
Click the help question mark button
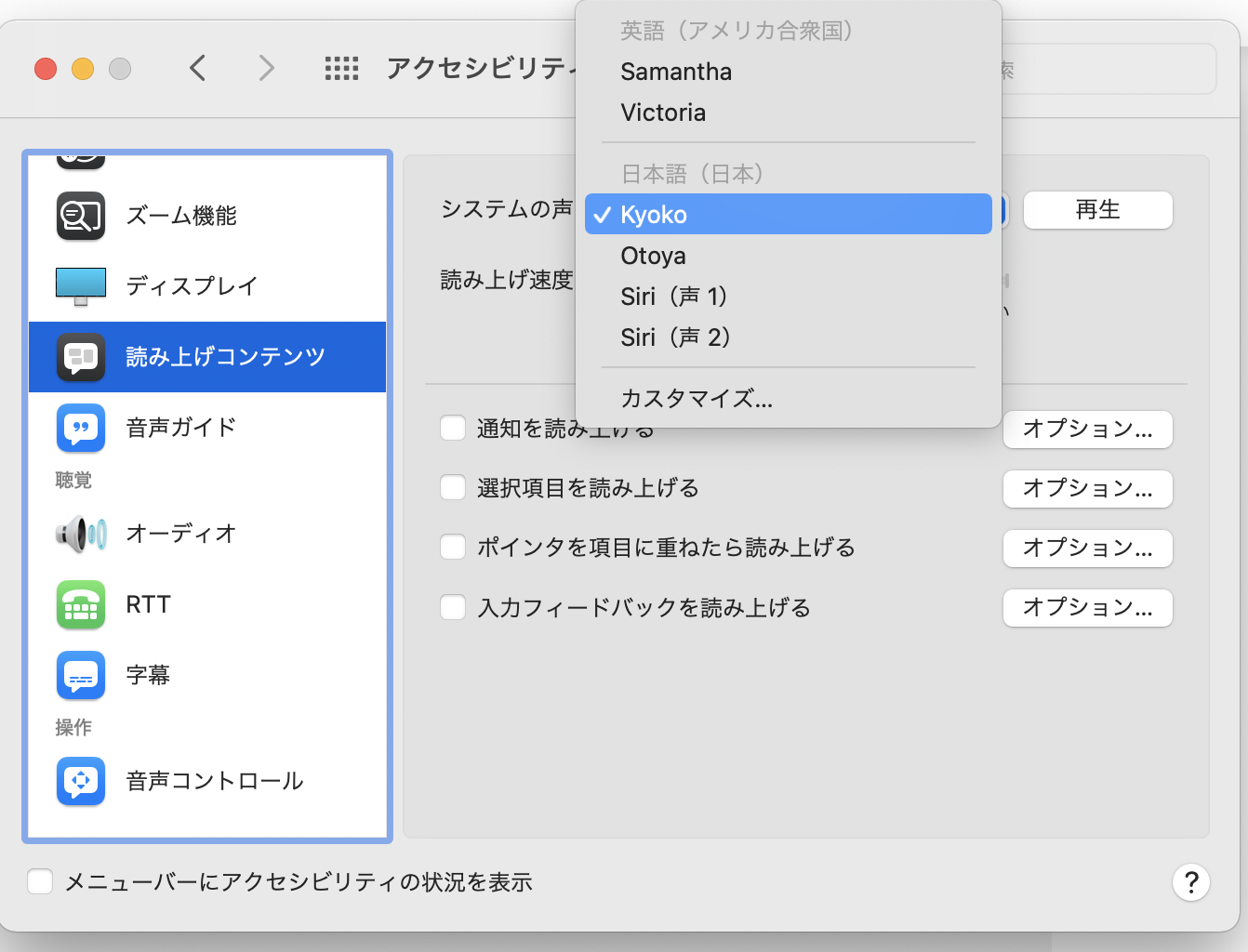point(1190,882)
